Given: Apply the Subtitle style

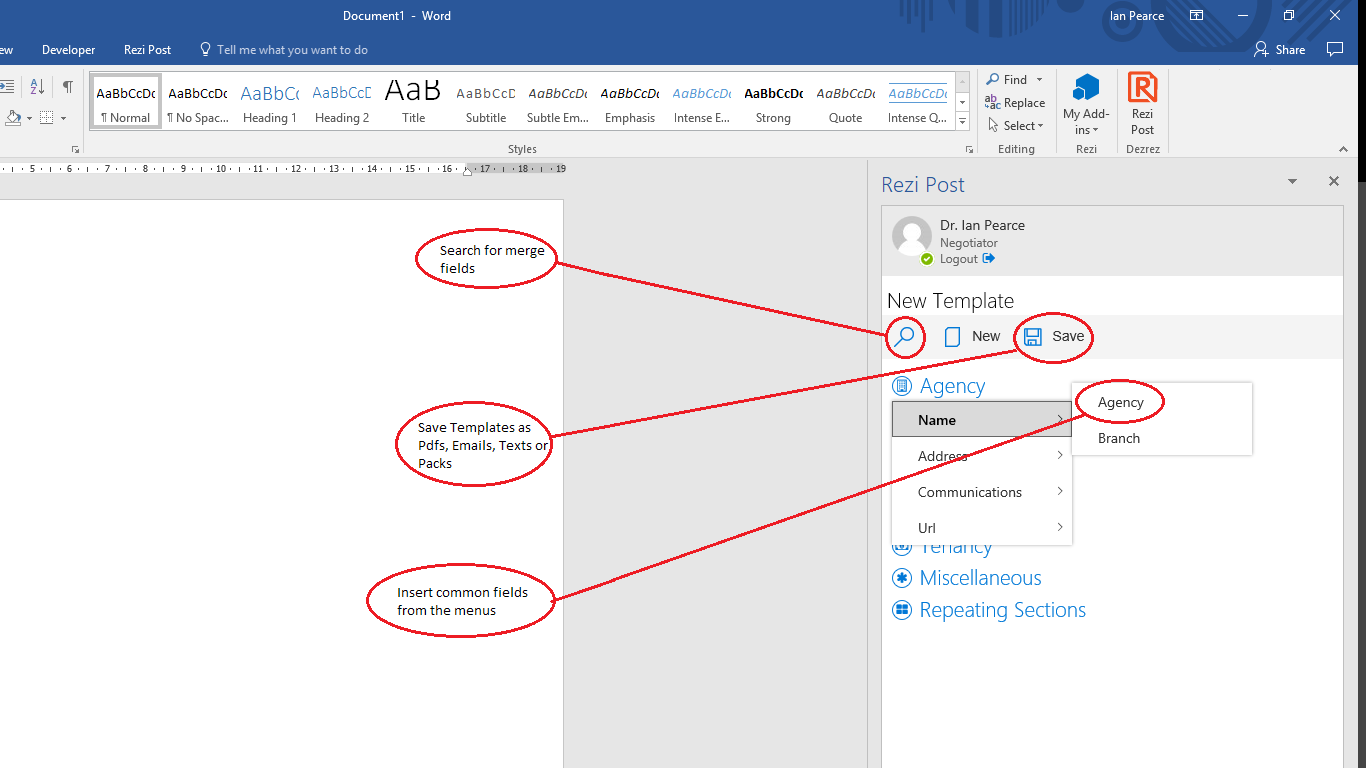Looking at the screenshot, I should coord(486,103).
